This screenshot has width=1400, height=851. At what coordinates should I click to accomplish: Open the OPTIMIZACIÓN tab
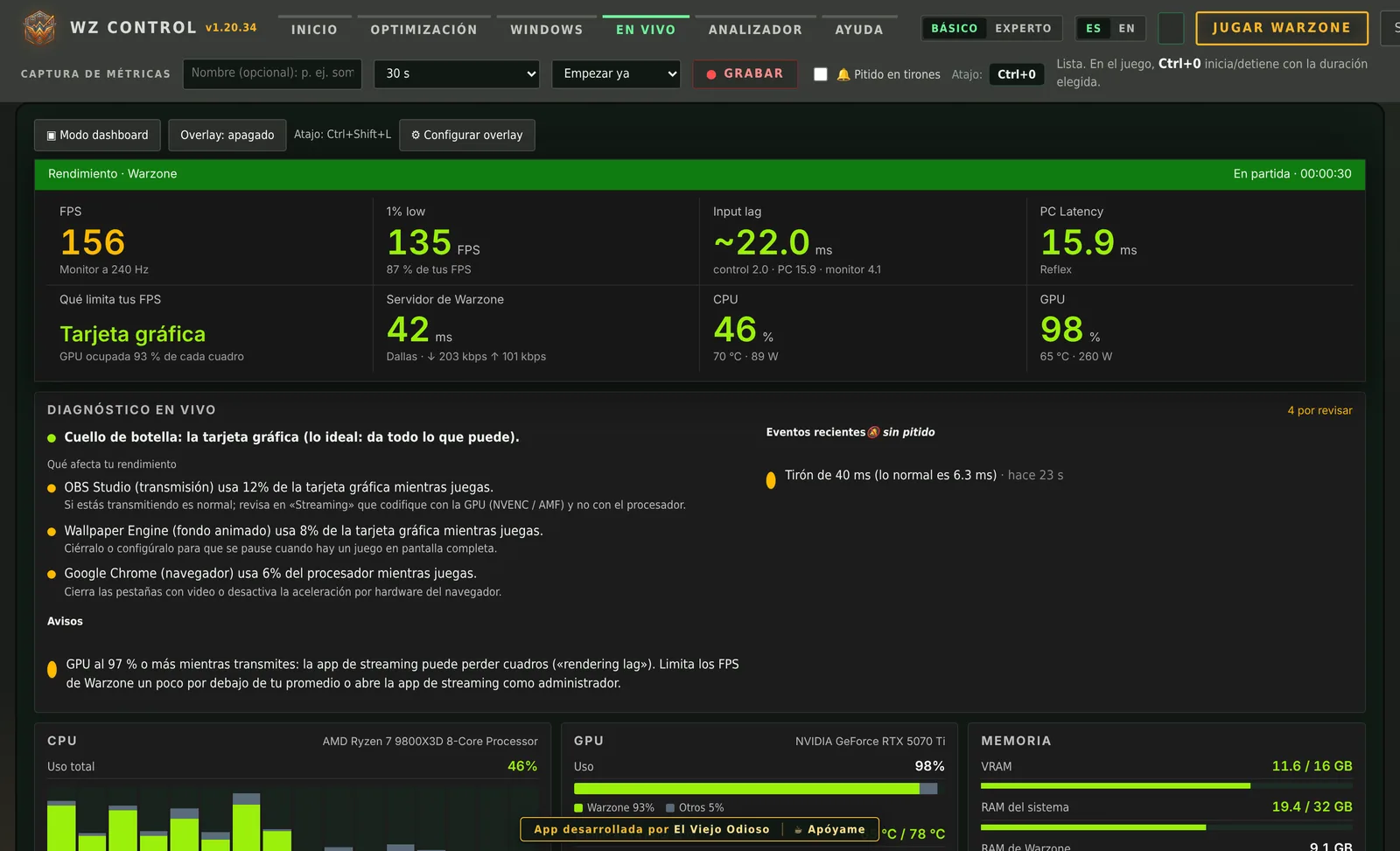(x=424, y=30)
